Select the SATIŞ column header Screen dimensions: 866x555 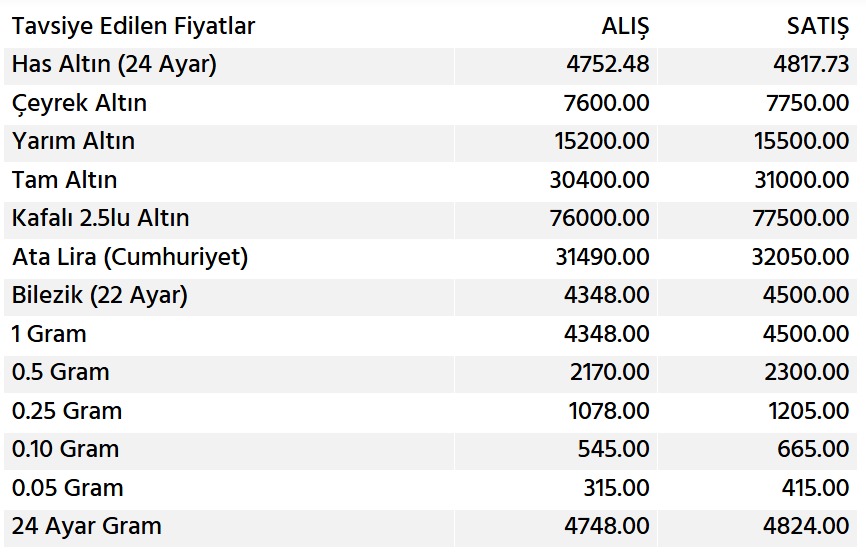(817, 26)
